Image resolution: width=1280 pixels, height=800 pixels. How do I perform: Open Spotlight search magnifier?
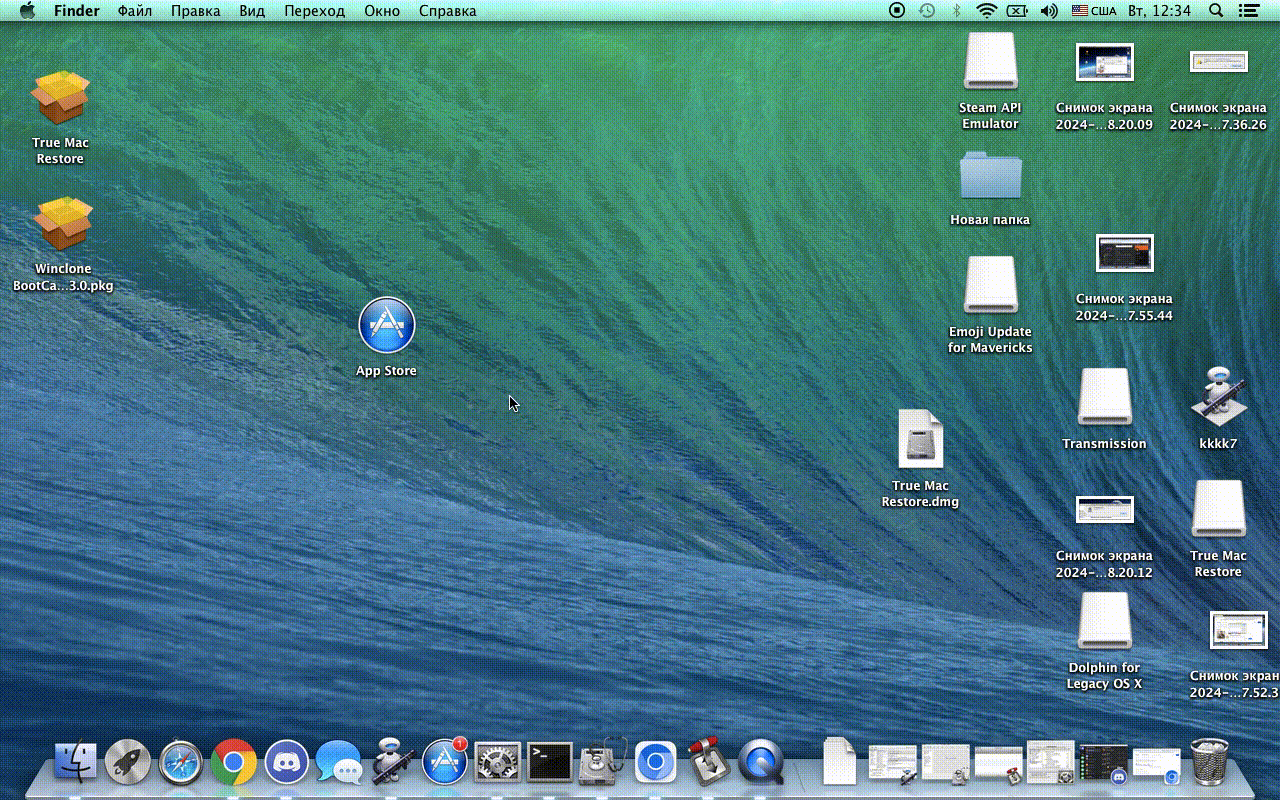click(1216, 11)
